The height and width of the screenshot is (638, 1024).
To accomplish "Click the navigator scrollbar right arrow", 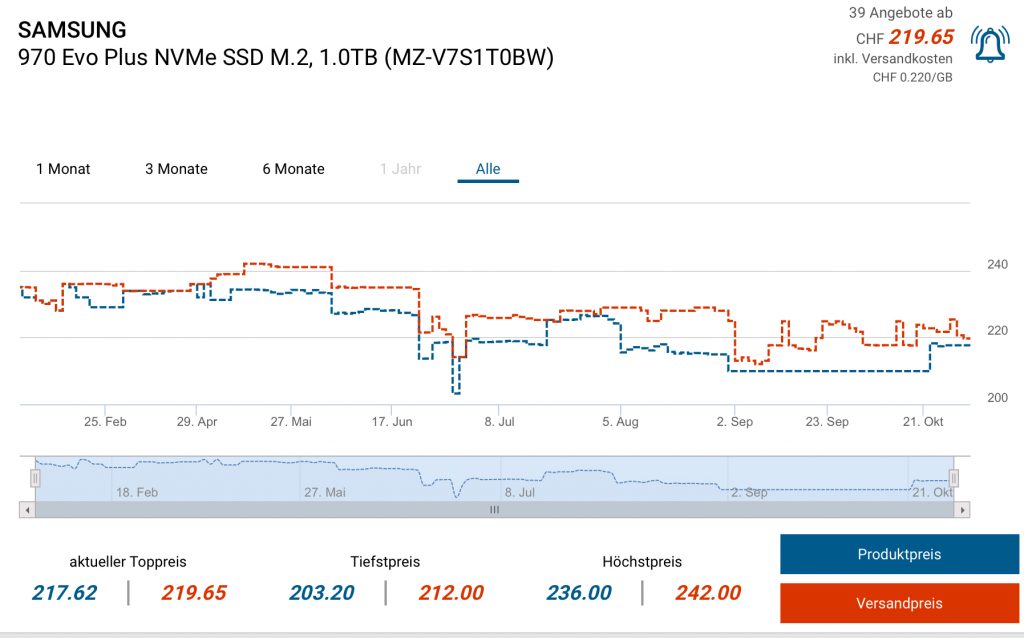I will (x=962, y=510).
